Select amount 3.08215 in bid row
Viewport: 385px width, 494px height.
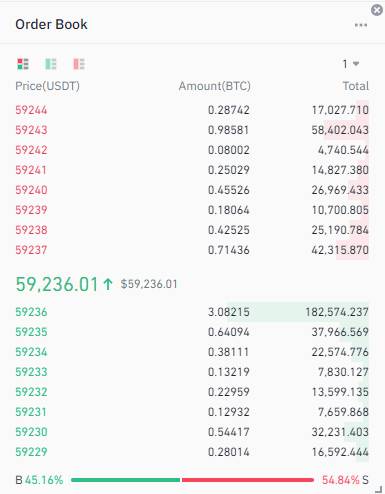pos(229,312)
